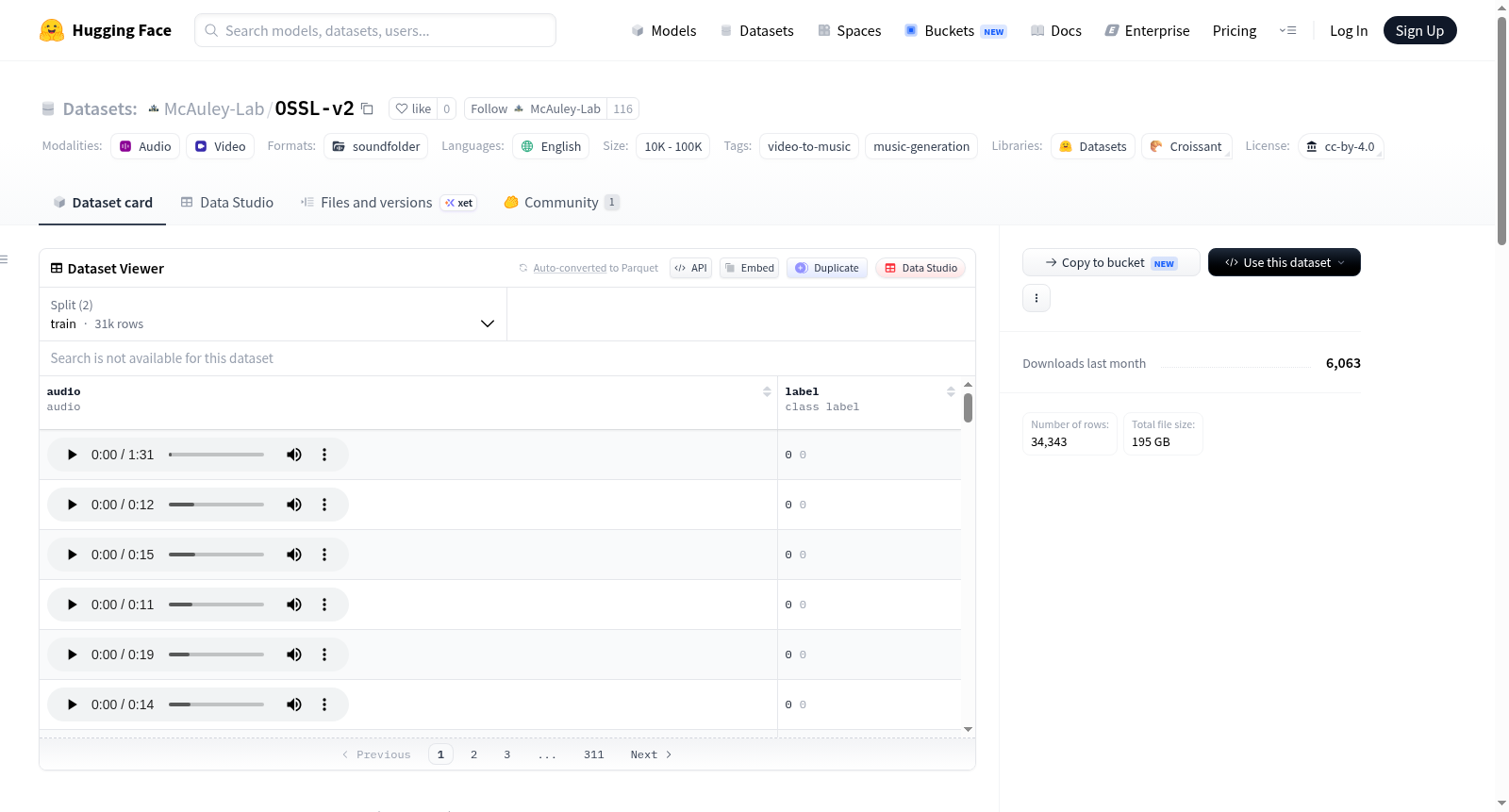Expand the left sidebar hamburger icon
Viewport: 1509px width, 812px height.
4,259
